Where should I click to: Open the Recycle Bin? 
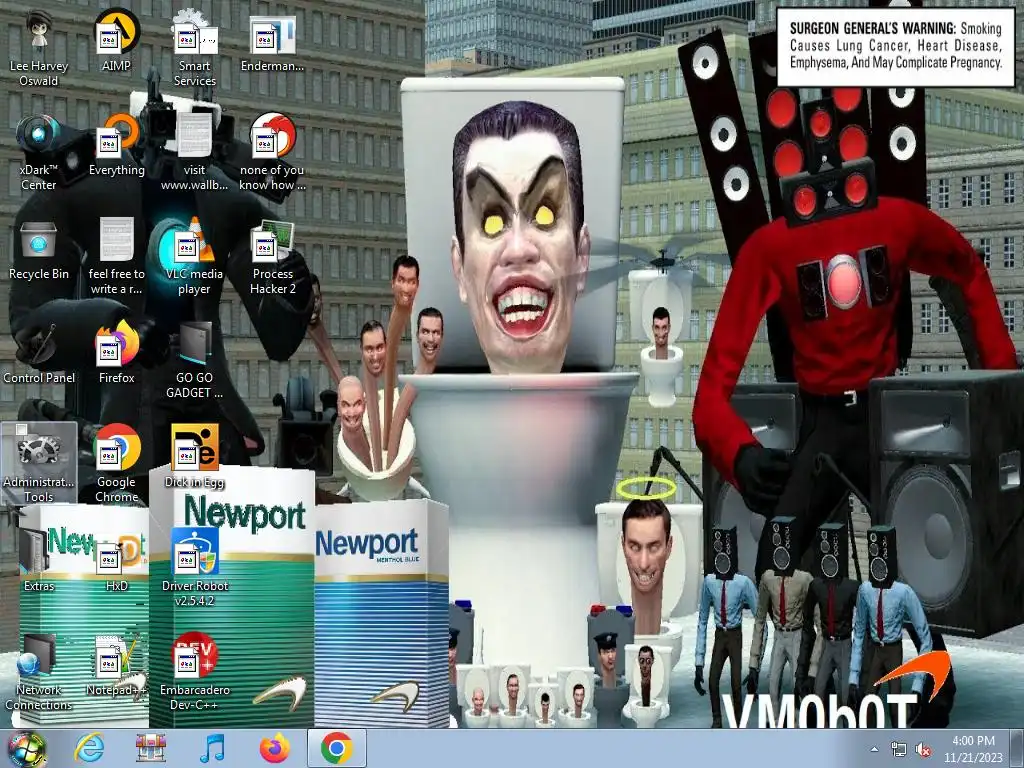[x=39, y=250]
